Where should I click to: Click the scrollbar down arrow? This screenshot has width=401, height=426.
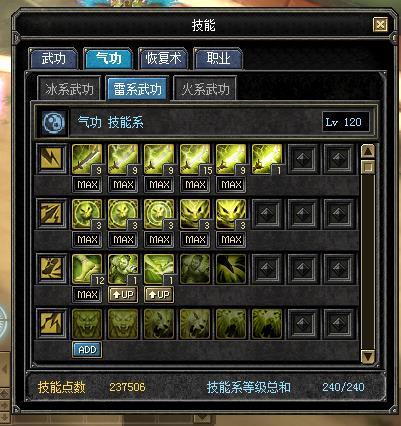pyautogui.click(x=368, y=356)
